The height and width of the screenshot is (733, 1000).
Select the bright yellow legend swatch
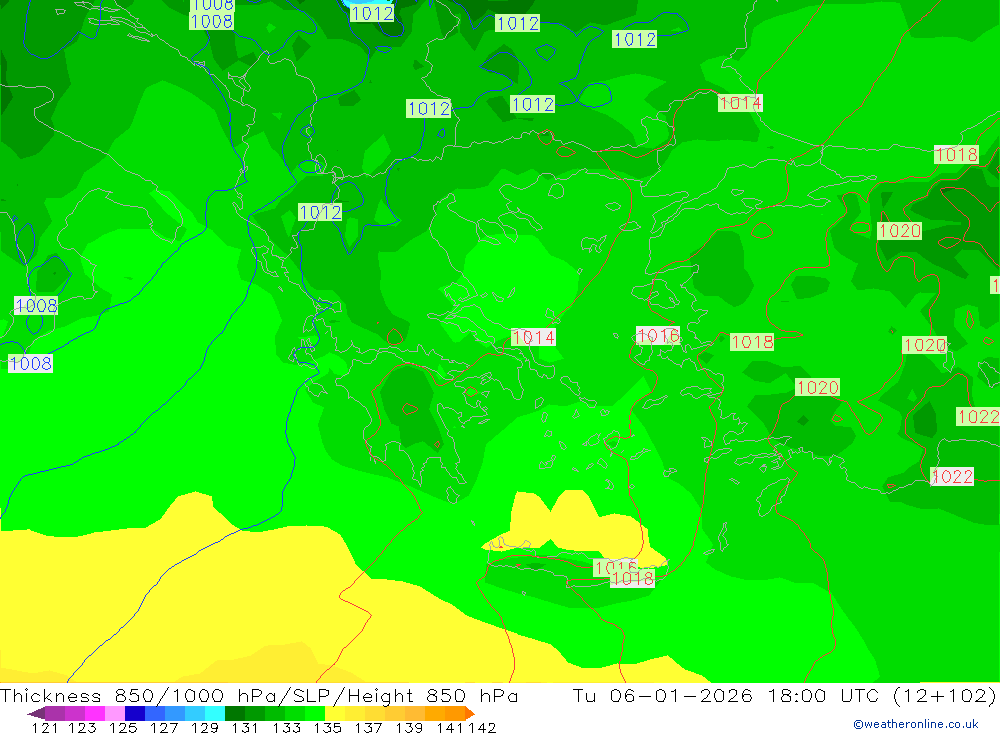click(x=335, y=713)
